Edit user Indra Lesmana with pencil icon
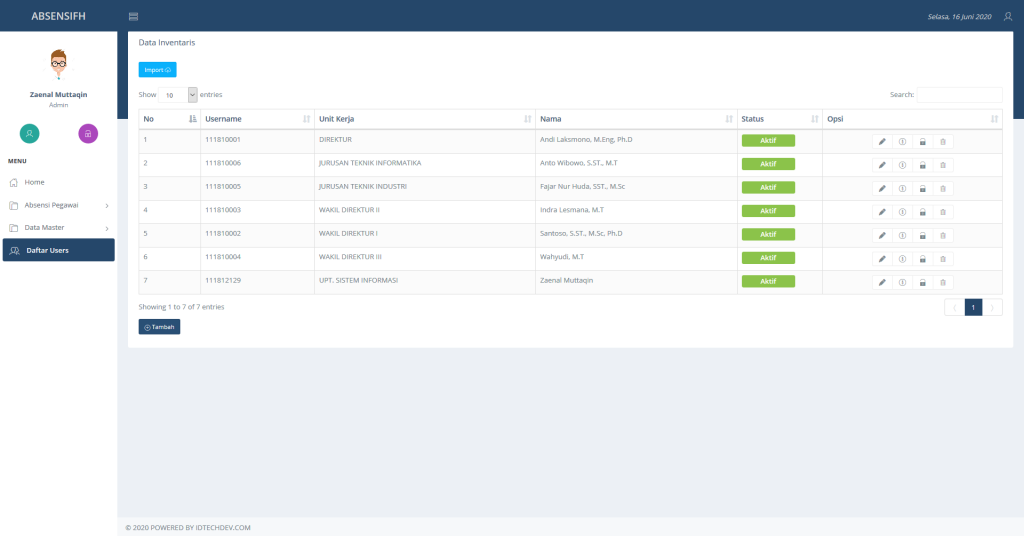Viewport: 1024px width, 536px height. pos(882,212)
